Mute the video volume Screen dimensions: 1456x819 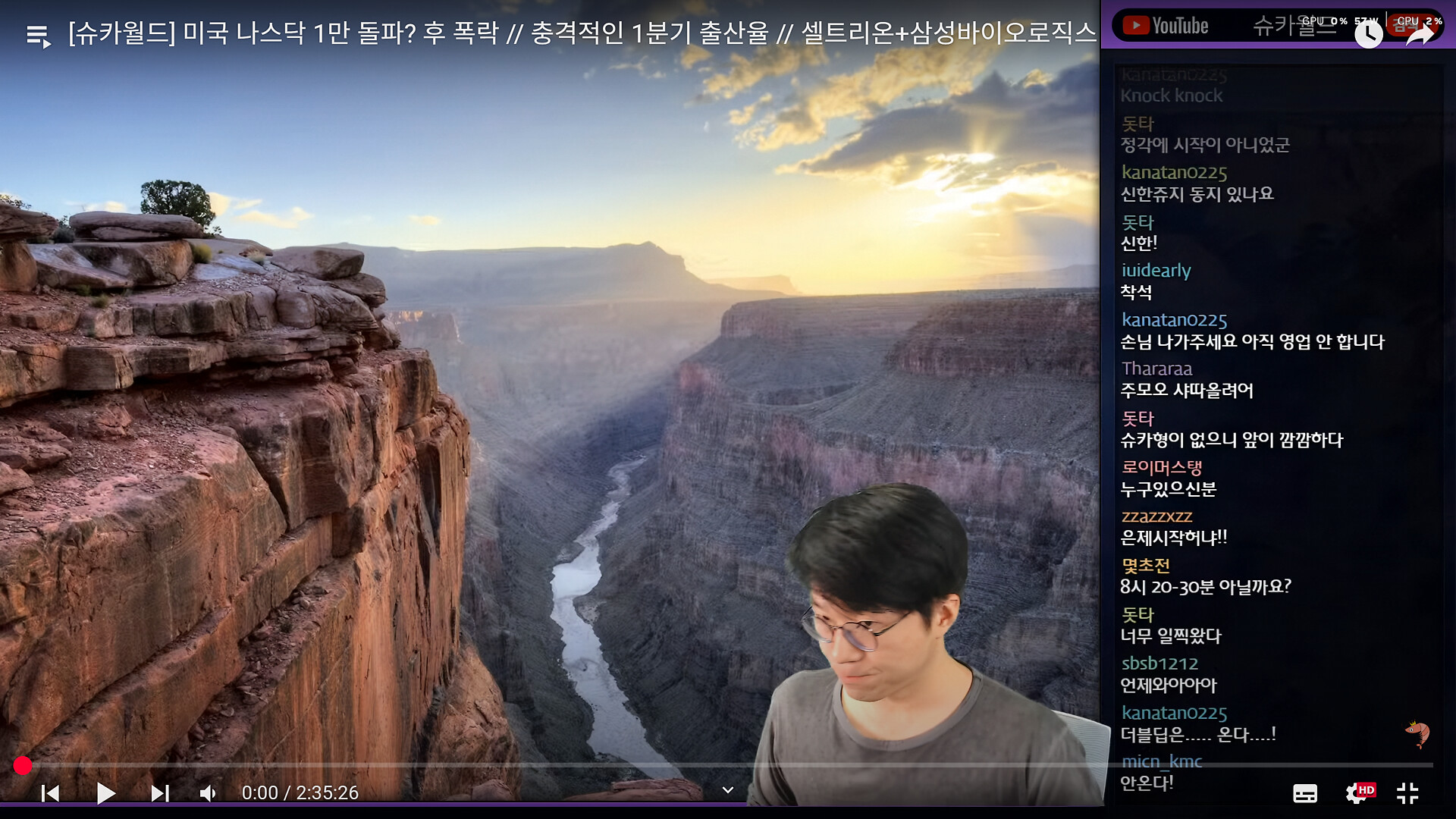pos(208,793)
